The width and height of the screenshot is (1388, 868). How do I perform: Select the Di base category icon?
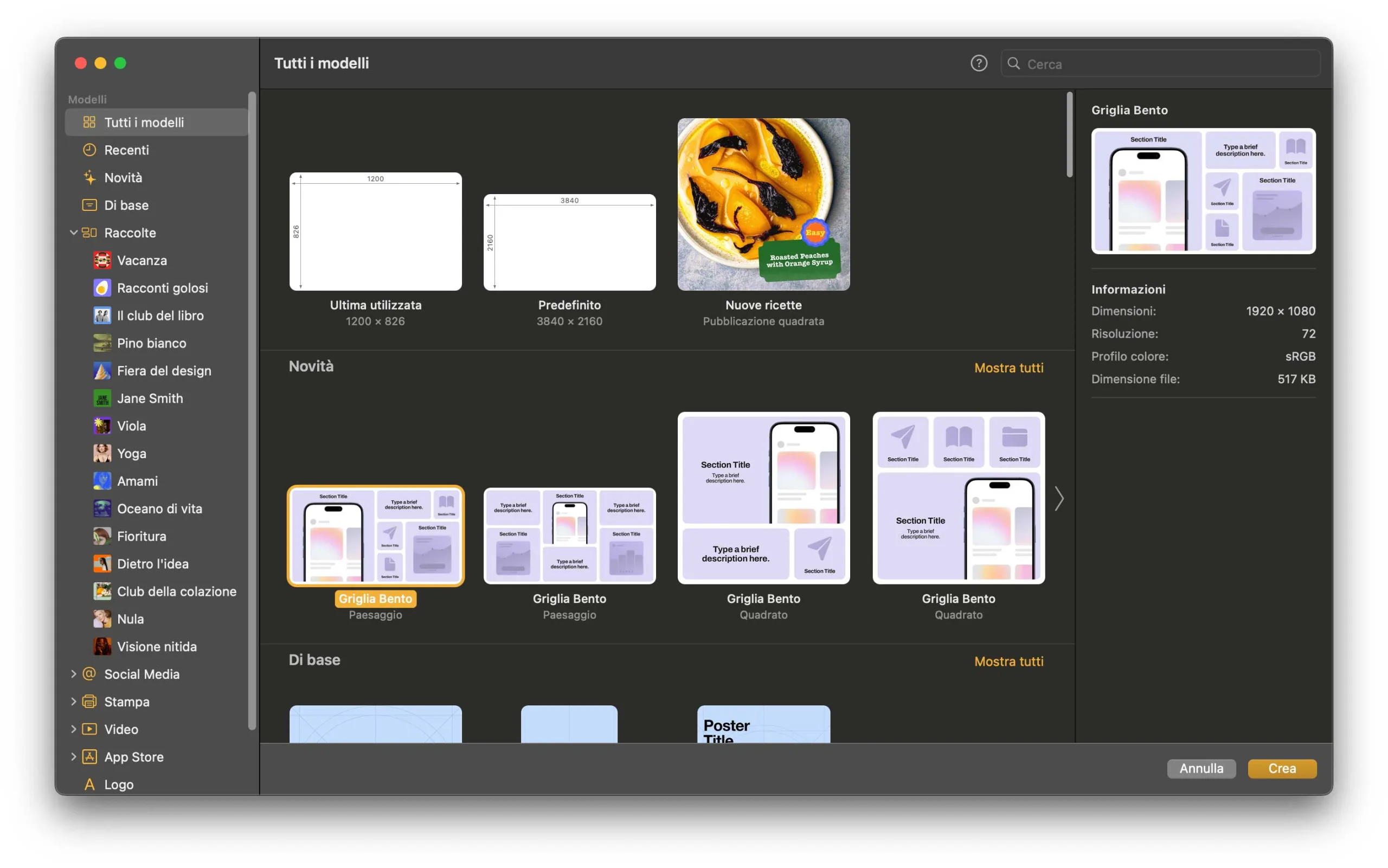click(89, 205)
